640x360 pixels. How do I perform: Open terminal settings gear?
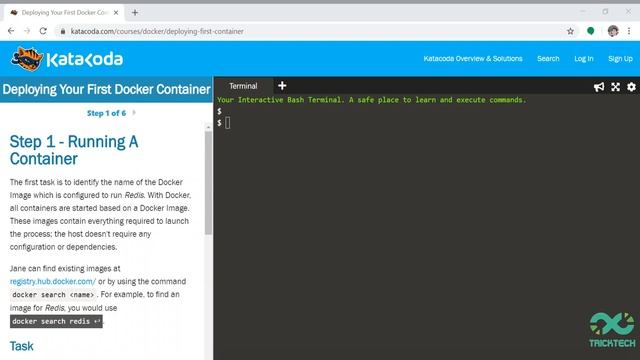[x=631, y=87]
